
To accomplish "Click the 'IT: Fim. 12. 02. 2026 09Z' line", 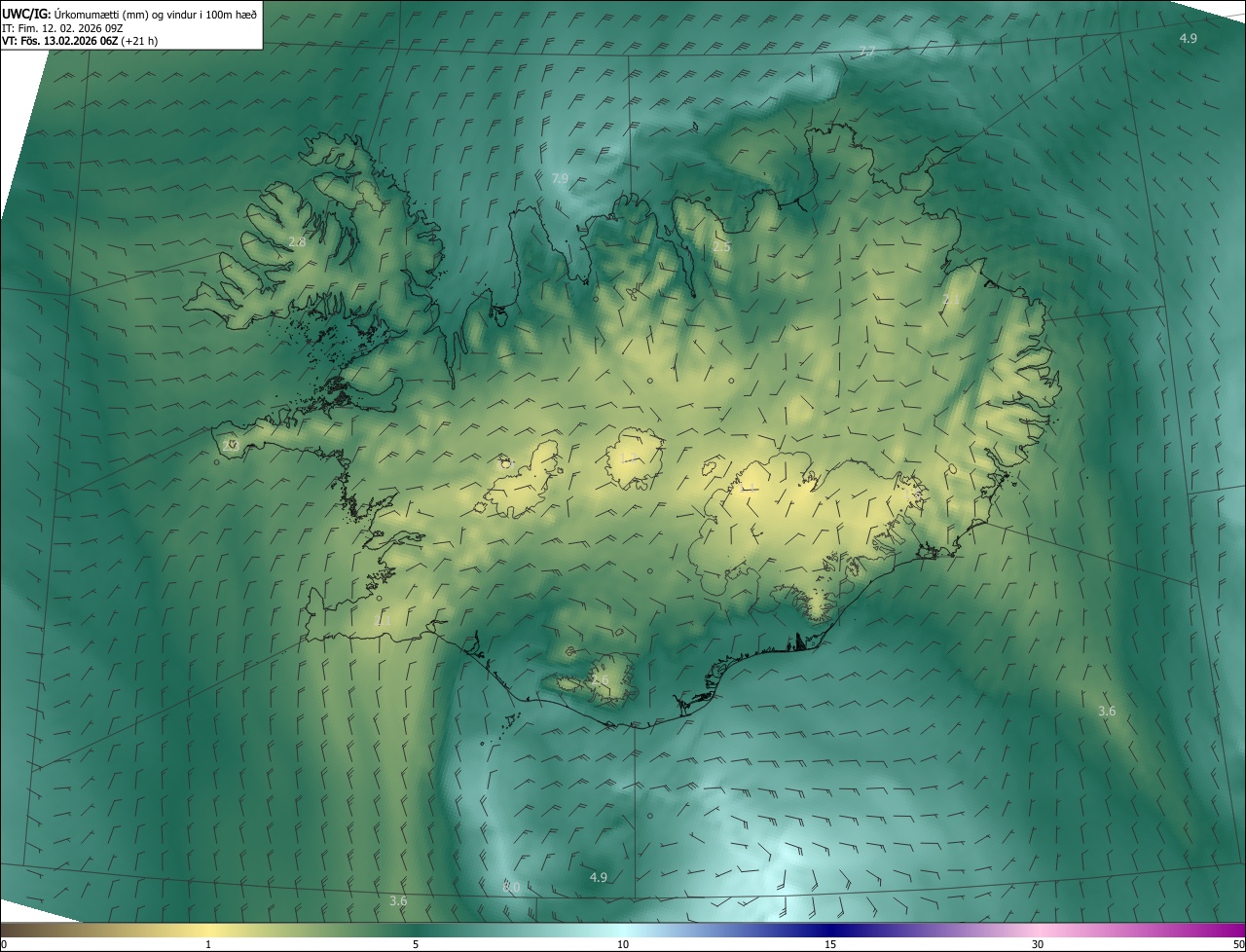I will tap(62, 27).
